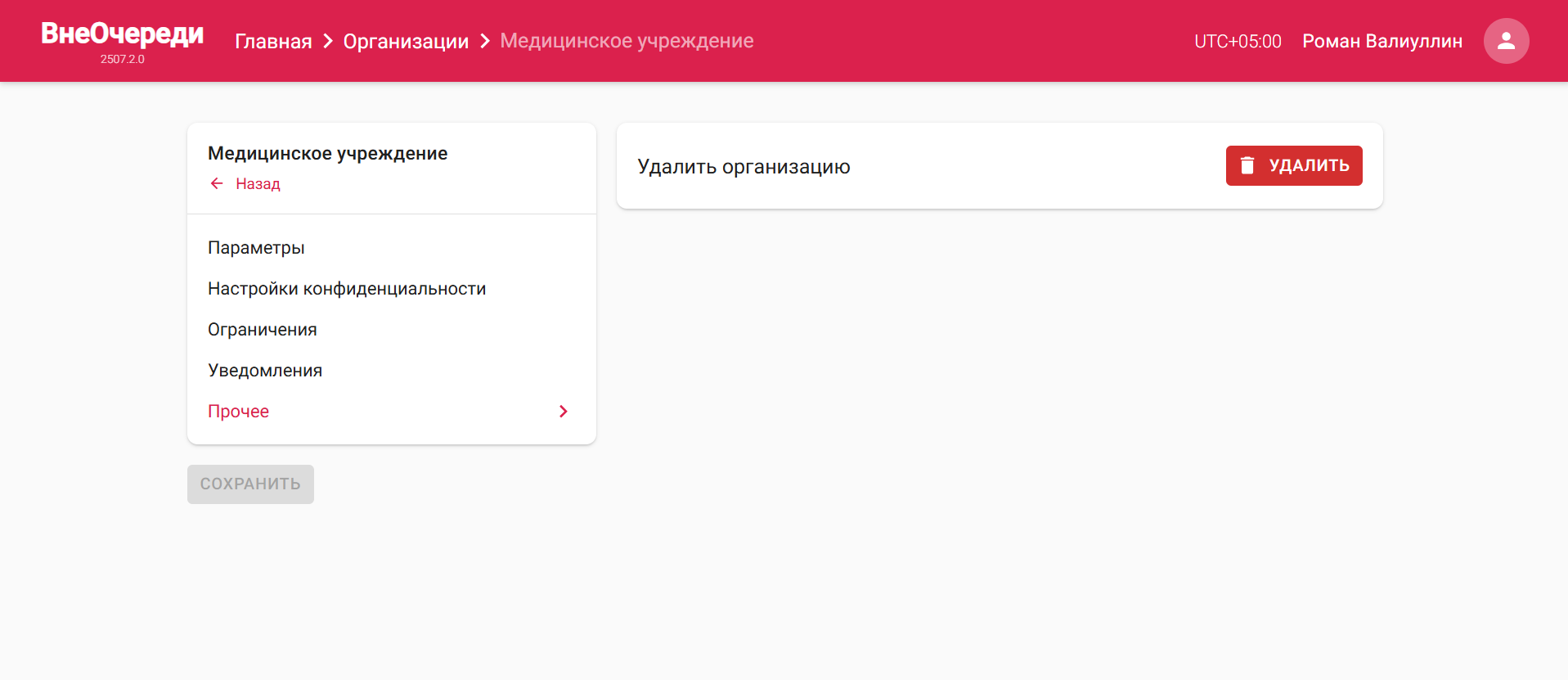This screenshot has width=1568, height=680.
Task: Expand the Прочее chevron arrow
Action: tap(563, 412)
